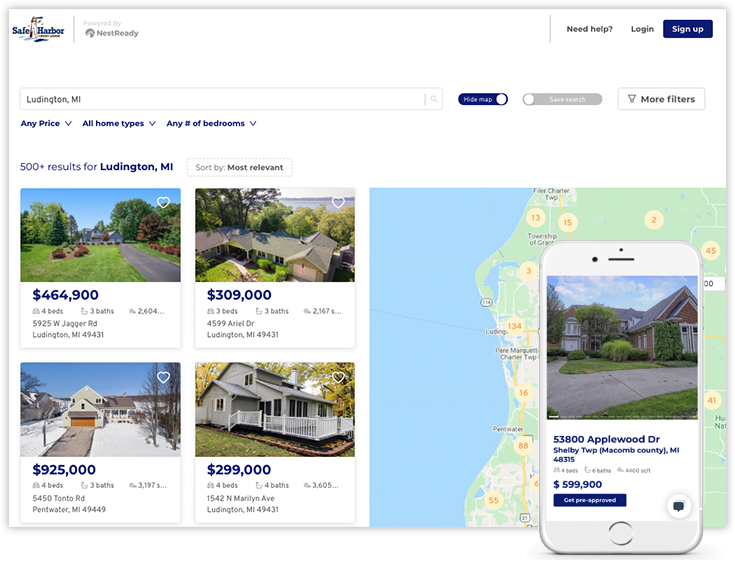
Task: Toggle the Save search switch
Action: click(562, 99)
